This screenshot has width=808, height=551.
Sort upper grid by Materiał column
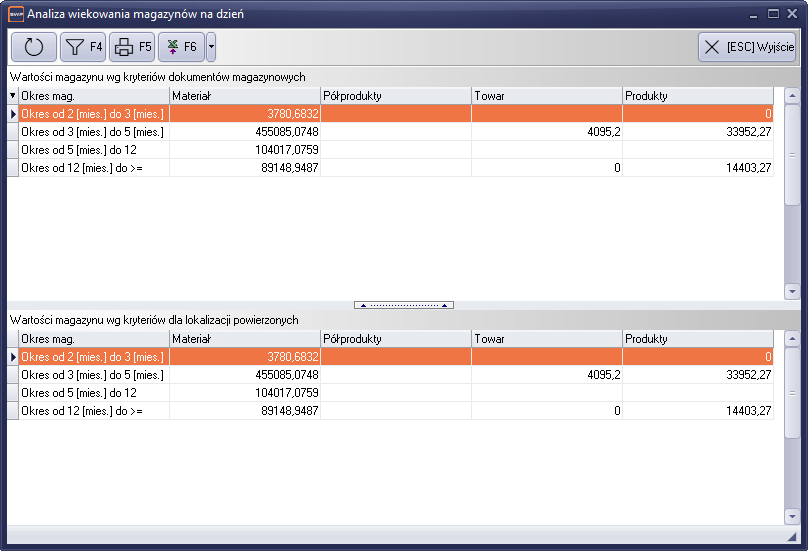[244, 96]
